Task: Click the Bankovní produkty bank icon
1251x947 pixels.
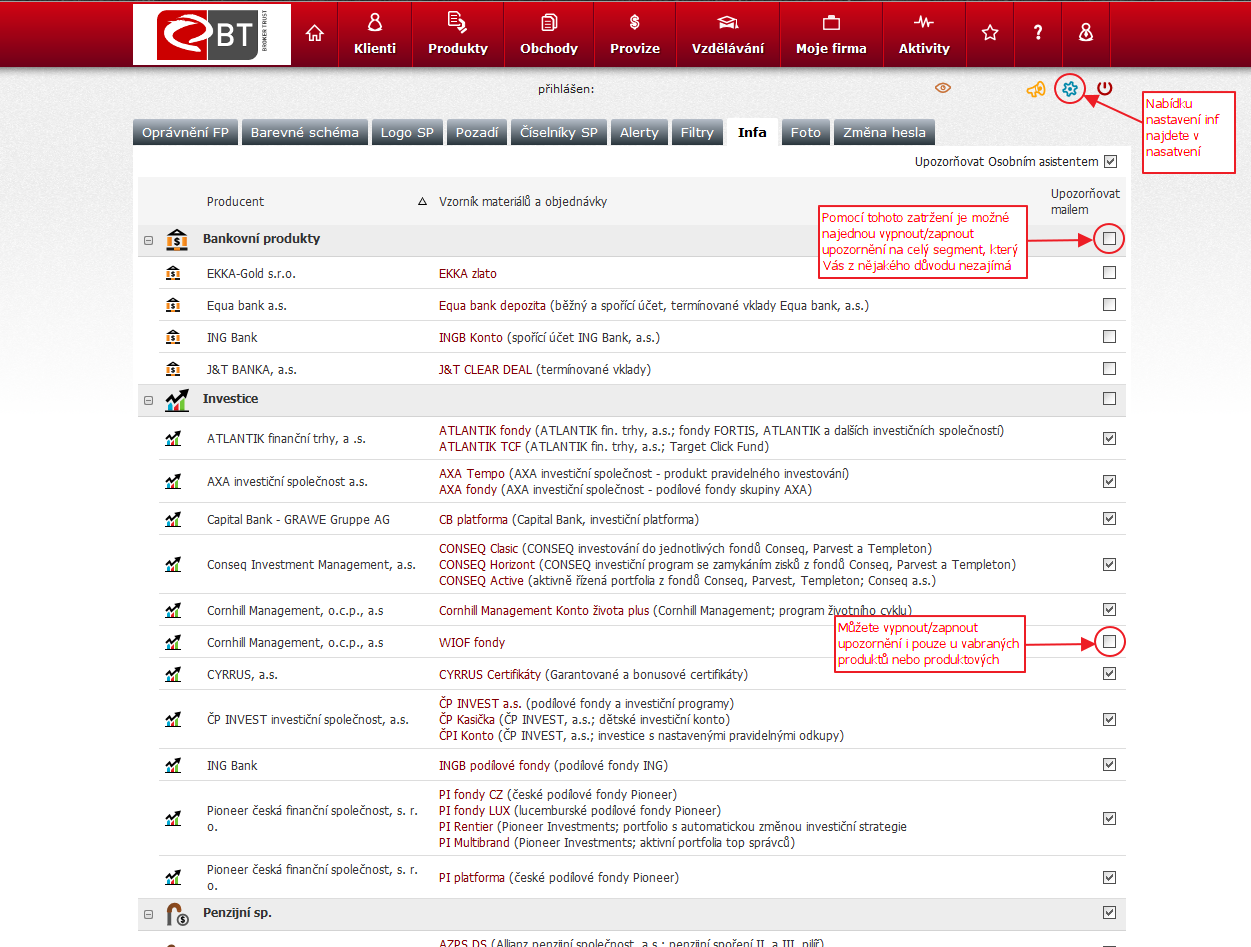Action: pos(176,239)
